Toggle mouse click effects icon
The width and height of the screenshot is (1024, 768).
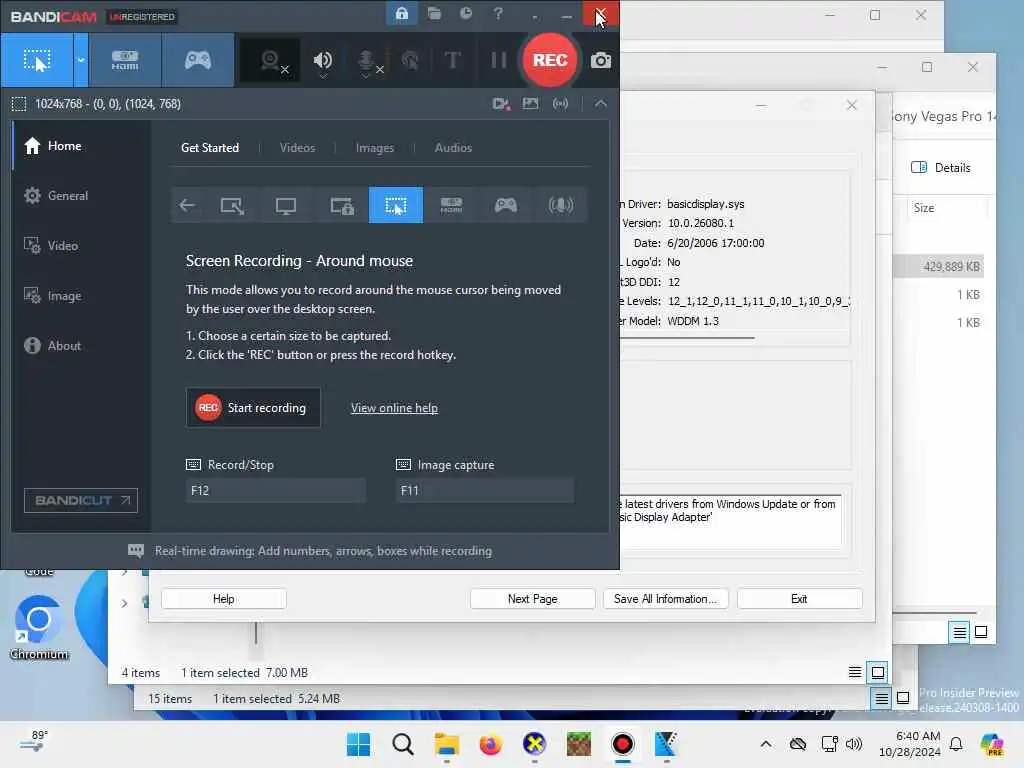point(409,61)
